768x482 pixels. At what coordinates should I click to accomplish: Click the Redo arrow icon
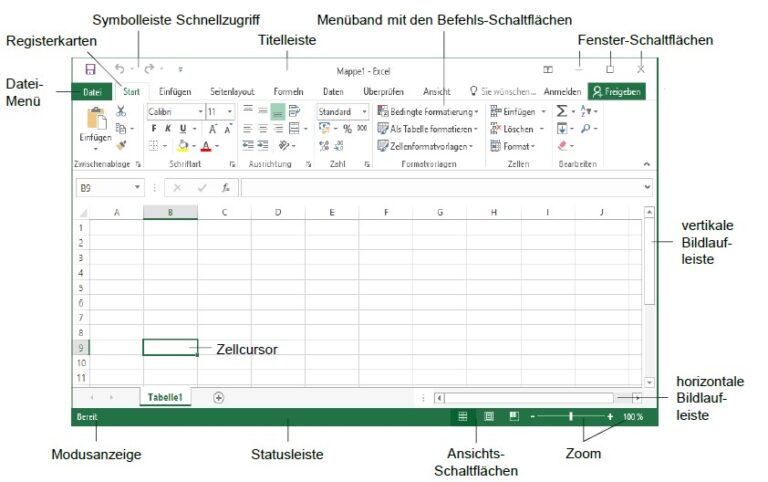tap(149, 69)
